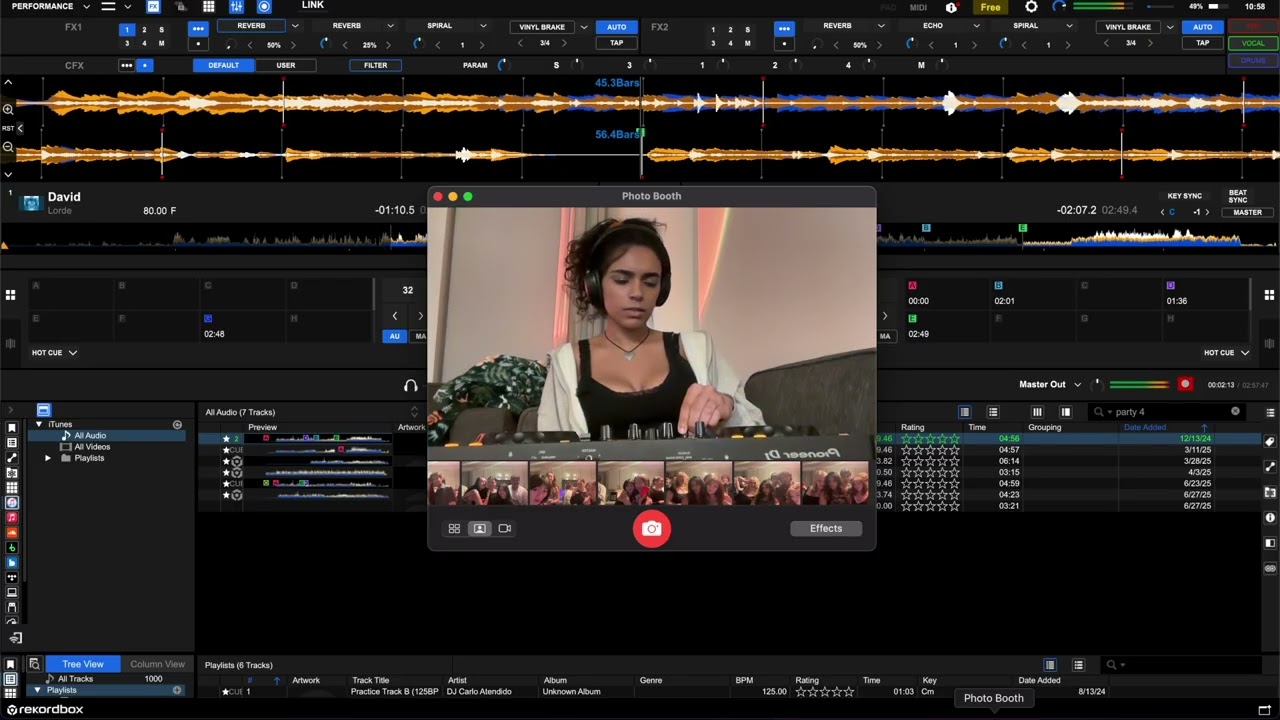1280x720 pixels.
Task: Switch Photo Booth to video recording mode
Action: coord(505,528)
